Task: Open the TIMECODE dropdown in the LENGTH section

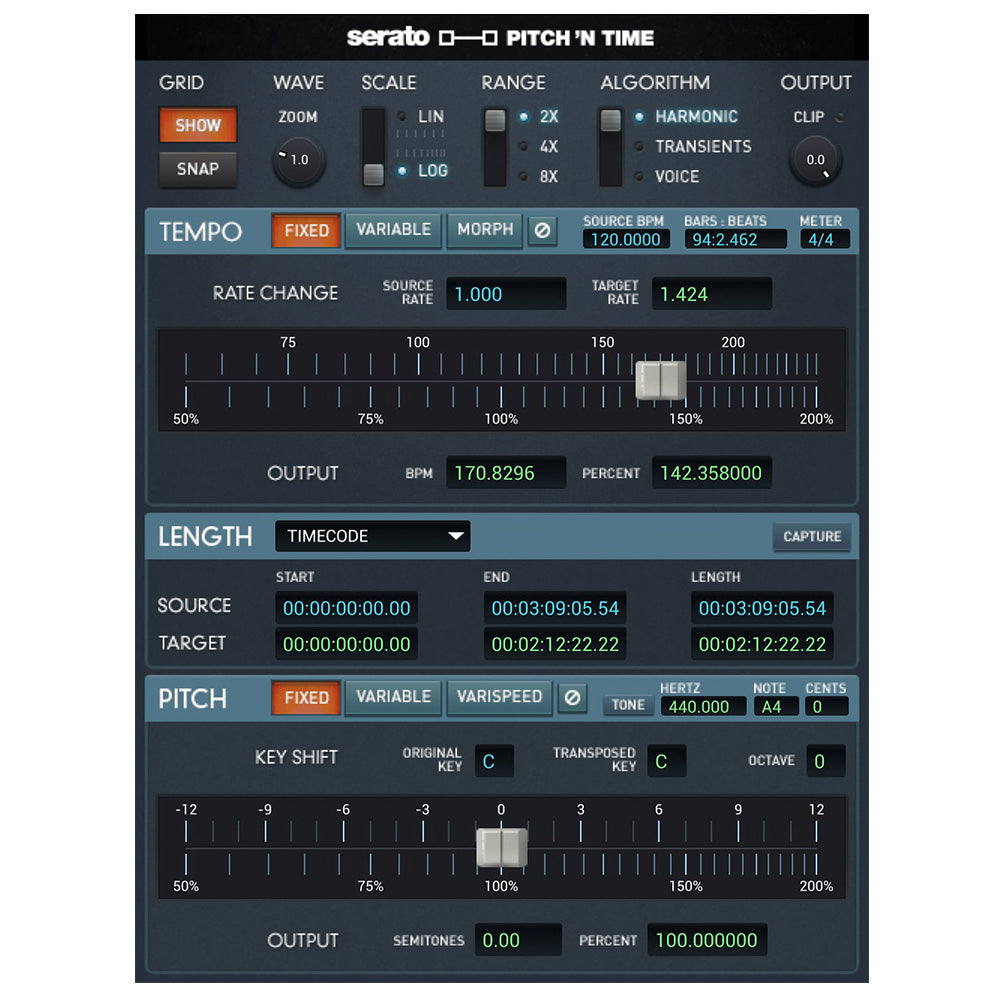Action: coord(372,536)
